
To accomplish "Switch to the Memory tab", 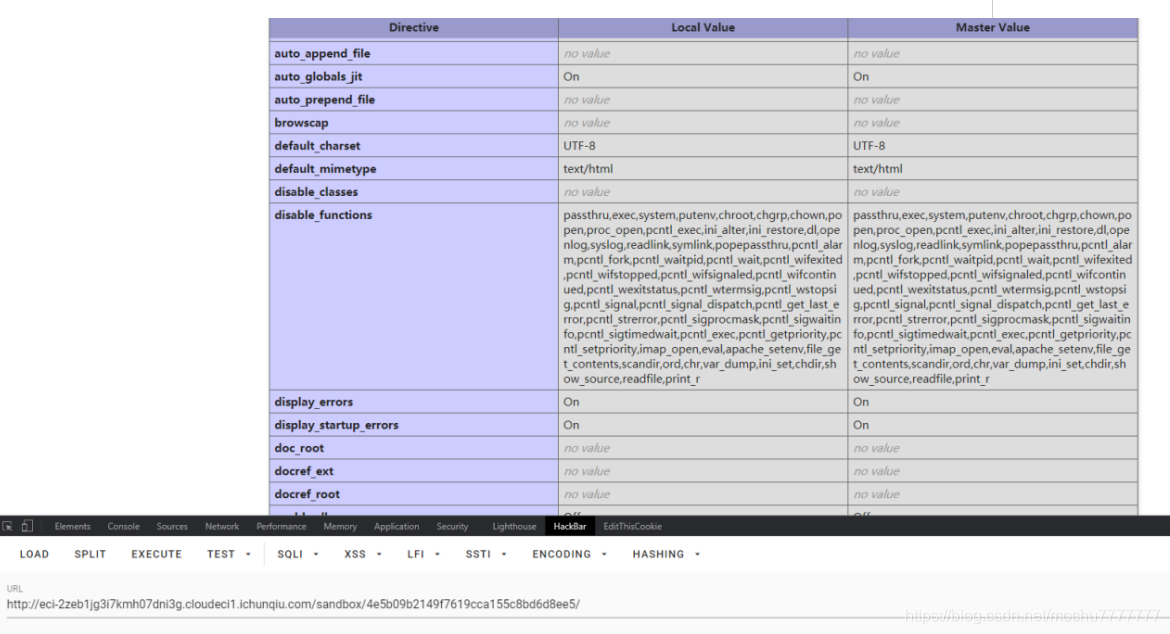I will [340, 527].
